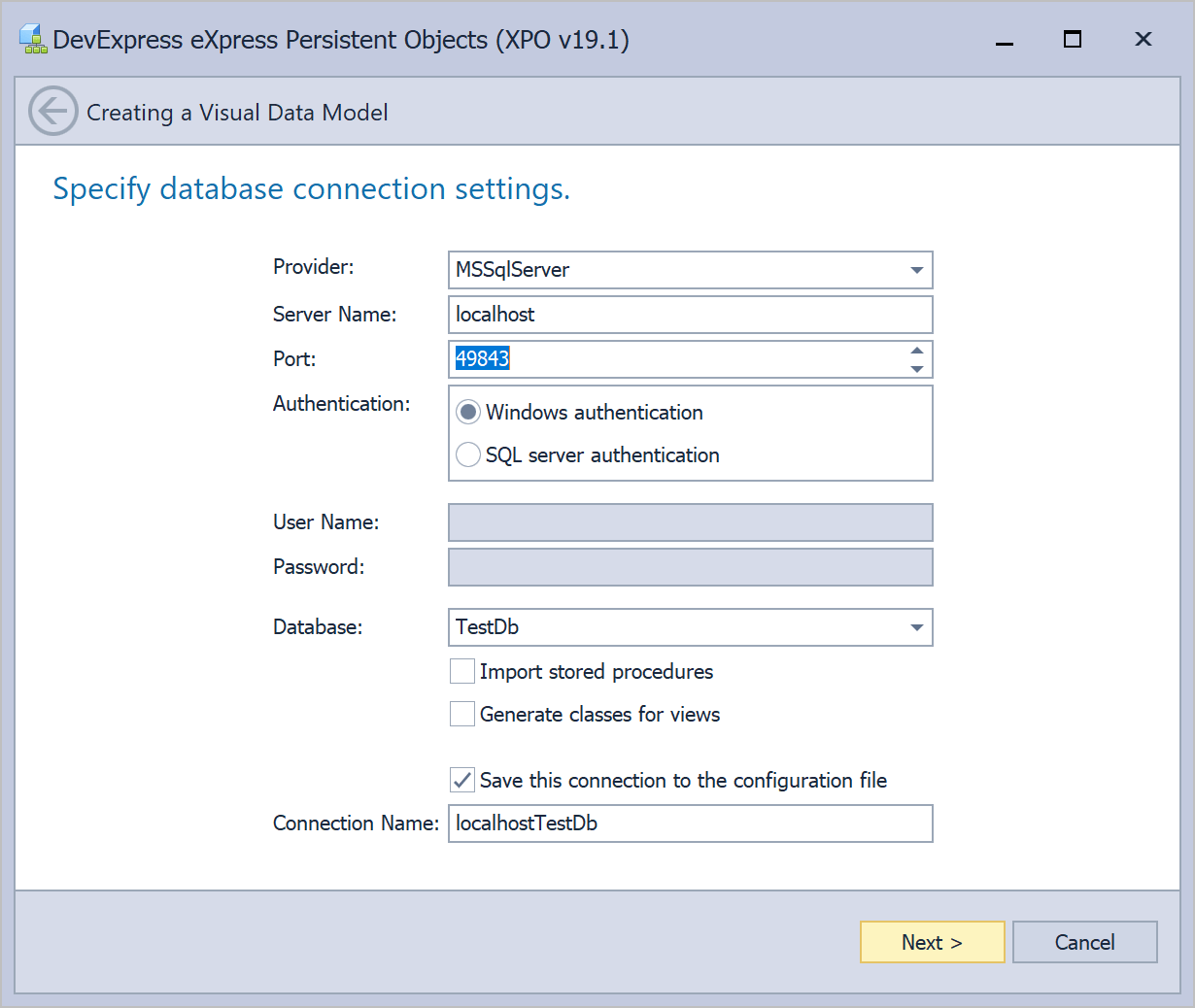1195x1008 pixels.
Task: Select SQL server authentication option
Action: [x=468, y=455]
